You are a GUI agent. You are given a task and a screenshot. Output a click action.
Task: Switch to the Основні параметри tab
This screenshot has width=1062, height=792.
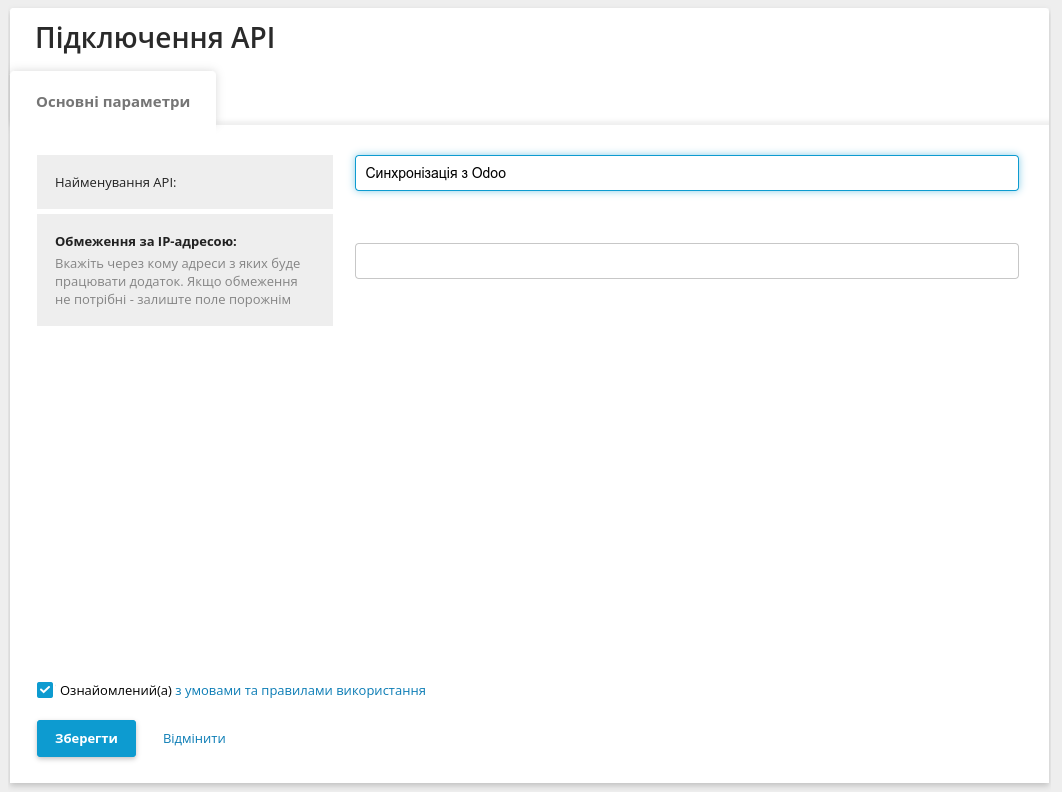click(112, 101)
